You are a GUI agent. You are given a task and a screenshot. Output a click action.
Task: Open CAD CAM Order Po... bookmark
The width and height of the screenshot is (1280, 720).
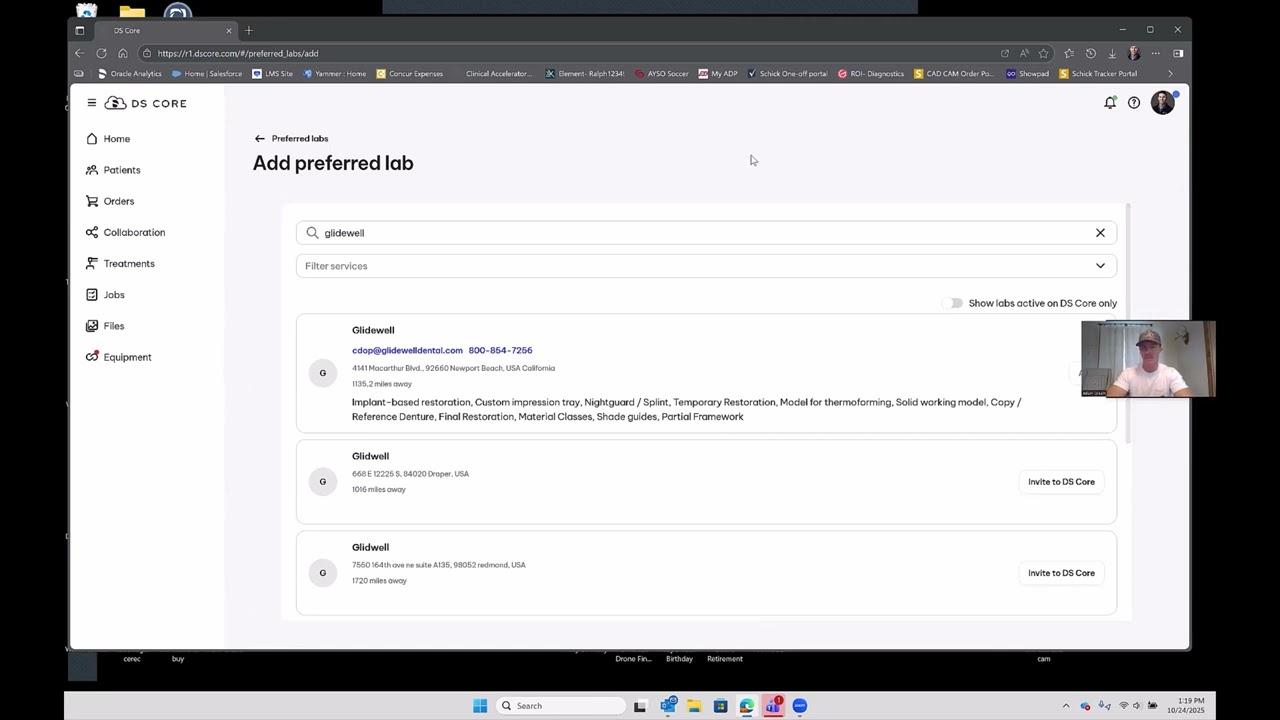[954, 73]
